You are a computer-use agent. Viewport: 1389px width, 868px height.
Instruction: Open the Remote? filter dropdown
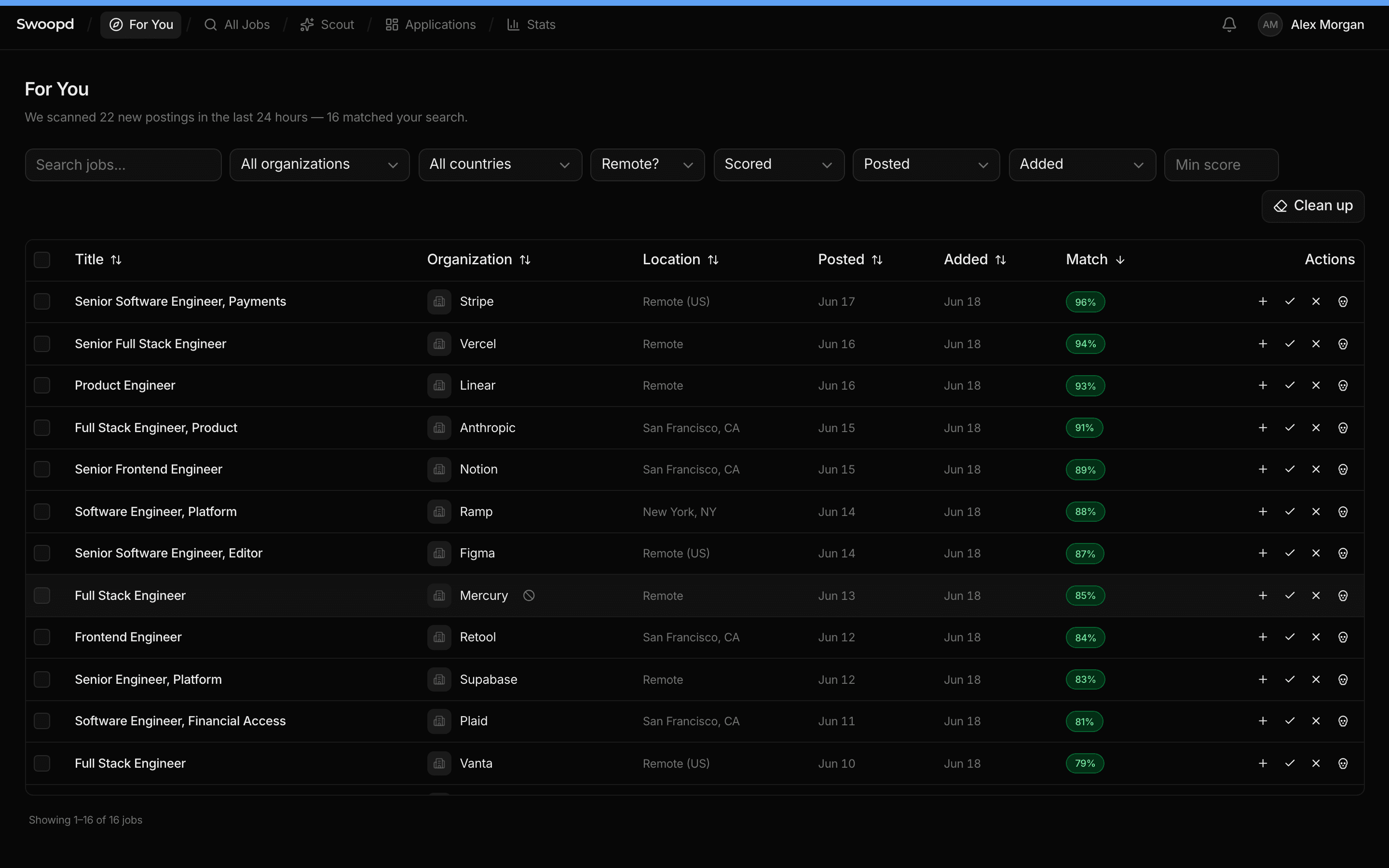pyautogui.click(x=647, y=165)
